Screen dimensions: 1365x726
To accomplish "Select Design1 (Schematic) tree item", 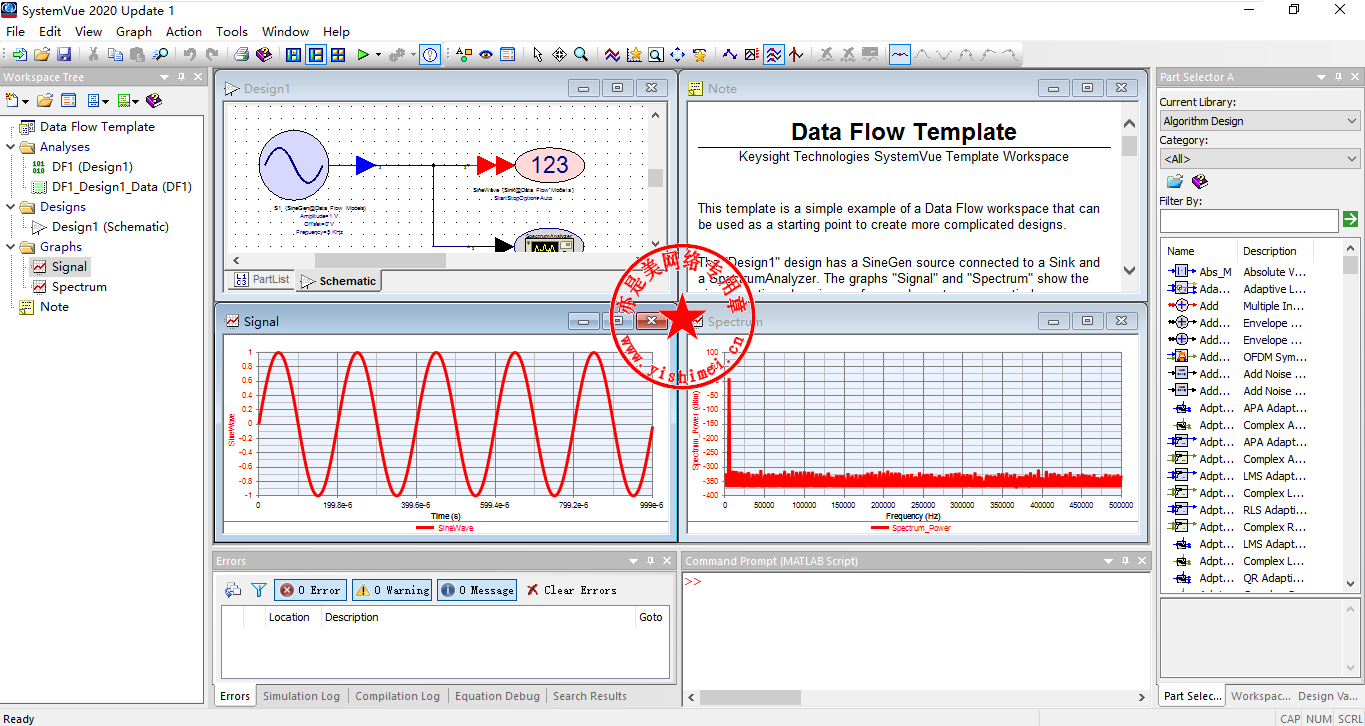I will [110, 227].
